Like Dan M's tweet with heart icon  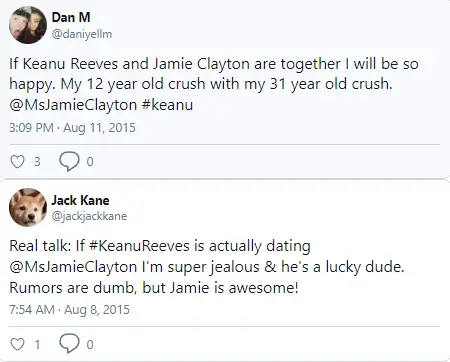click(x=17, y=162)
